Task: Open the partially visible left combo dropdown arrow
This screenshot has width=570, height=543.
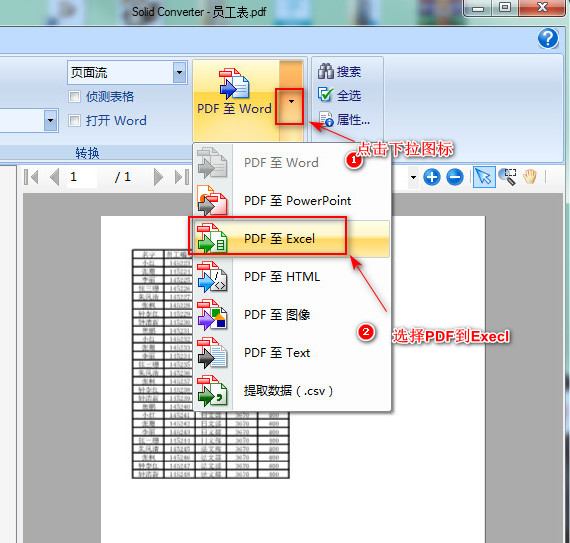Action: pyautogui.click(x=51, y=120)
